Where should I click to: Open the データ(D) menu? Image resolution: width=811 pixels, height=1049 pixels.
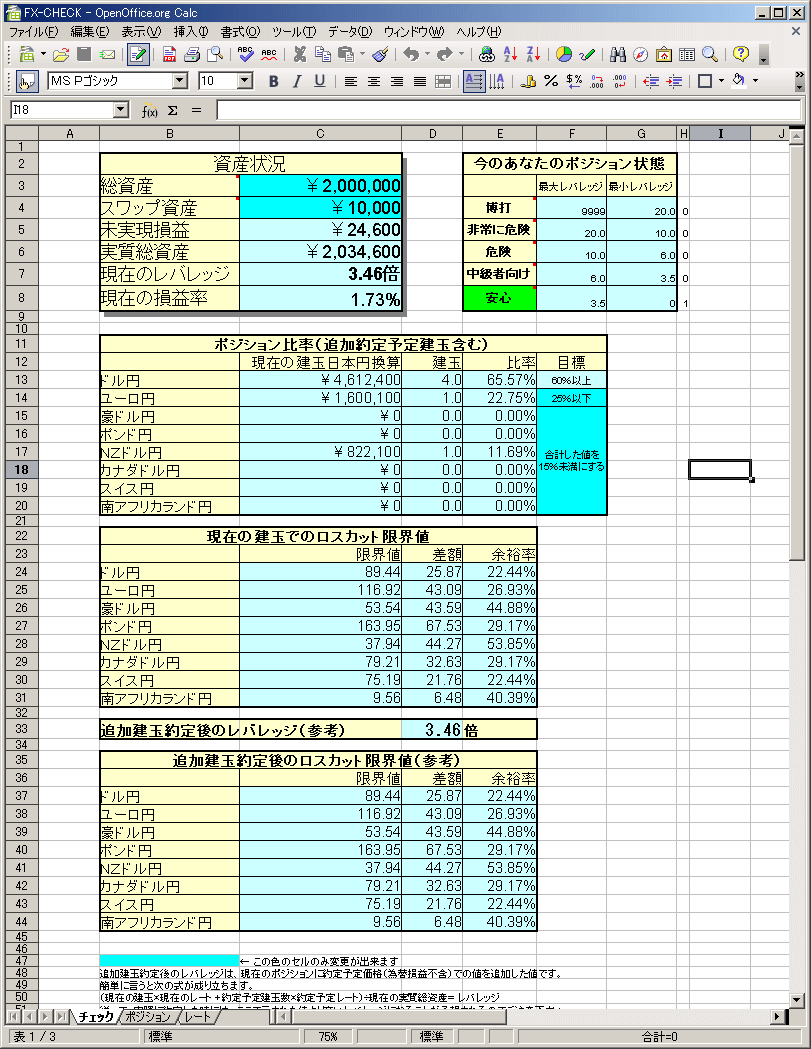(x=349, y=32)
